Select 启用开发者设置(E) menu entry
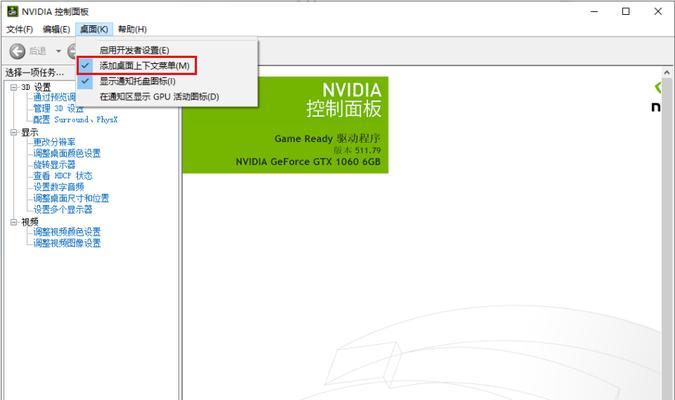This screenshot has width=675, height=400. pos(167,50)
